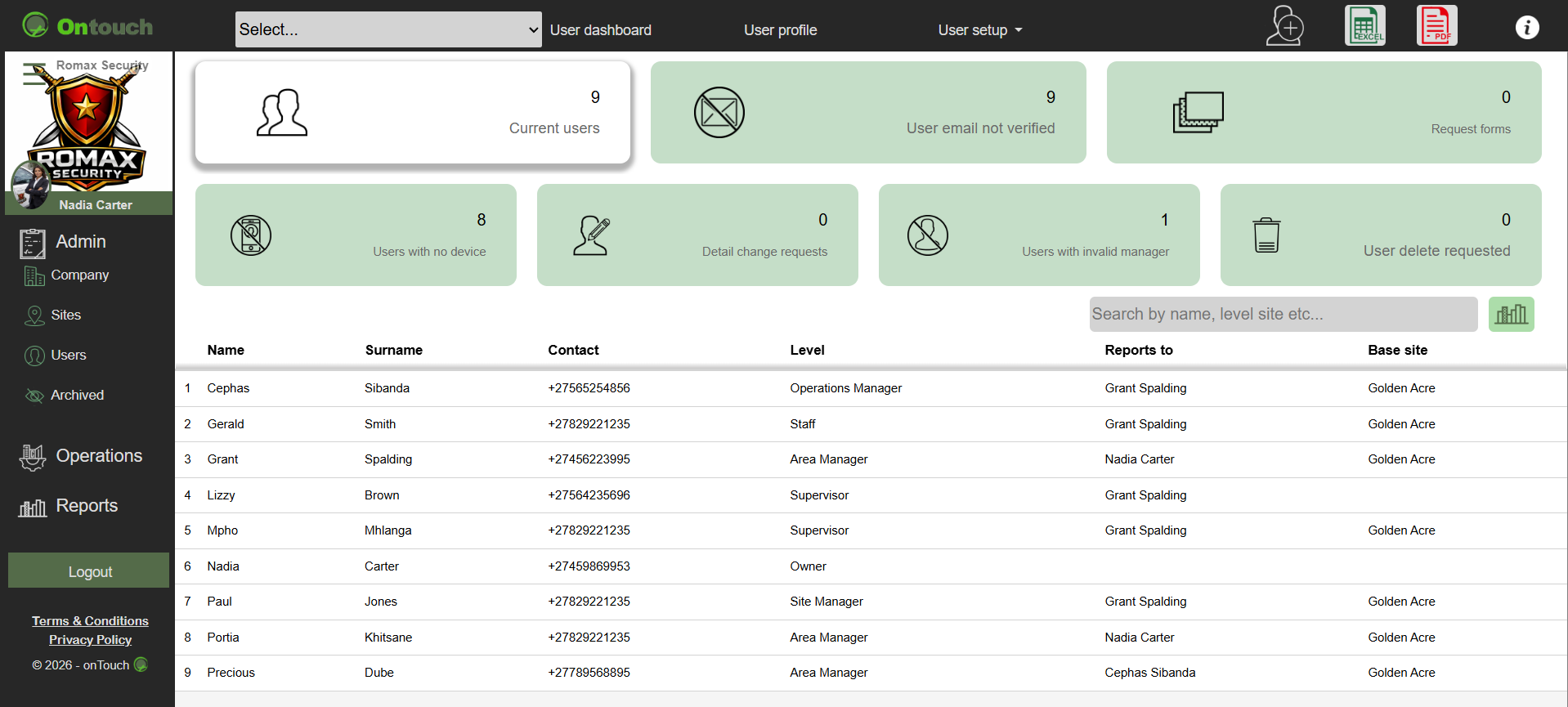Click the add user icon
The width and height of the screenshot is (1568, 707).
[x=1284, y=27]
